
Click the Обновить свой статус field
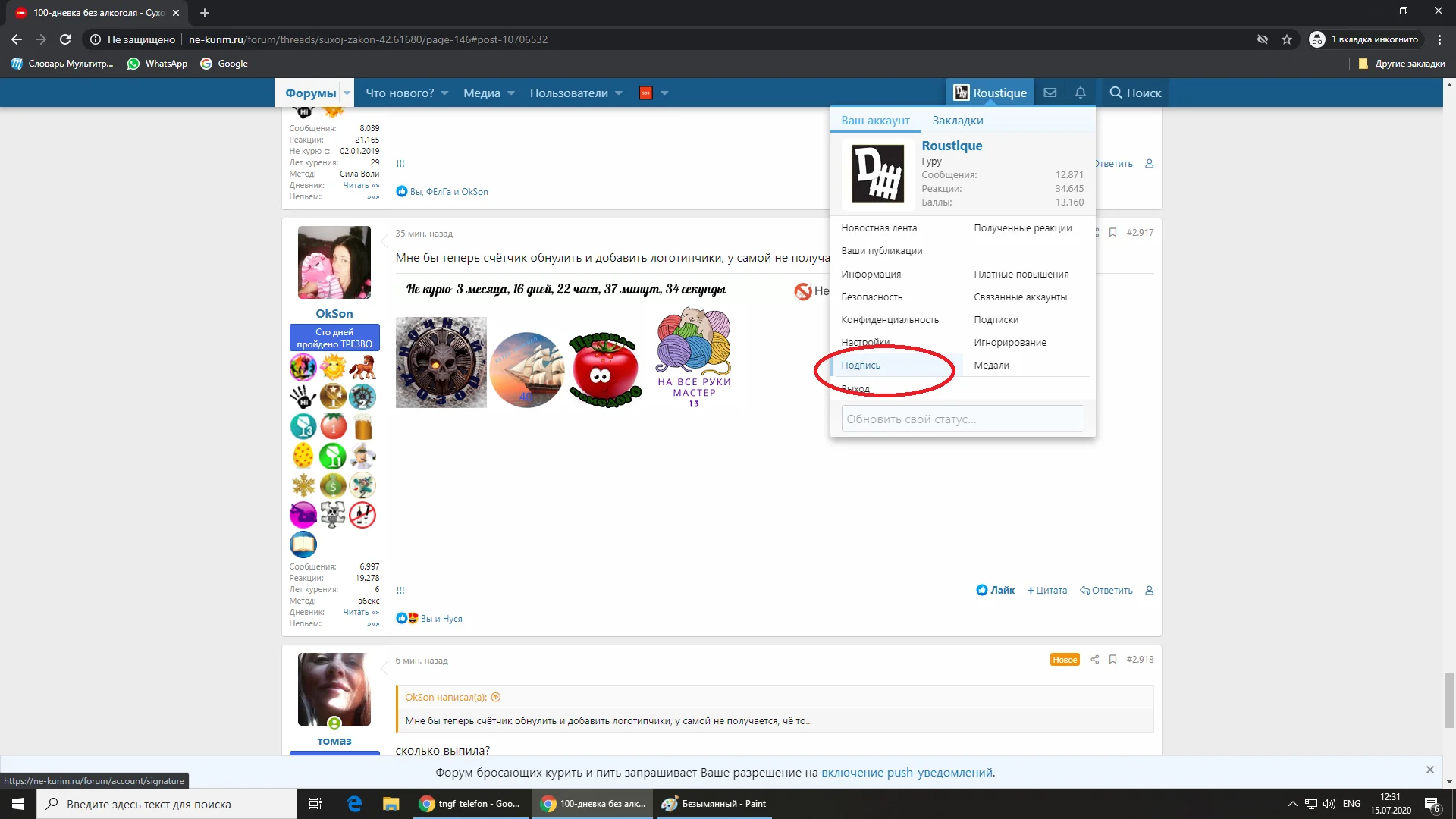pyautogui.click(x=962, y=419)
